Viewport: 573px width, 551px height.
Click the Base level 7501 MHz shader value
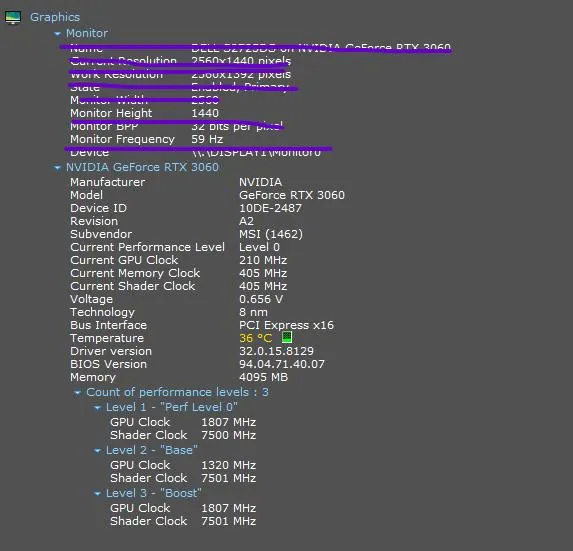(229, 478)
